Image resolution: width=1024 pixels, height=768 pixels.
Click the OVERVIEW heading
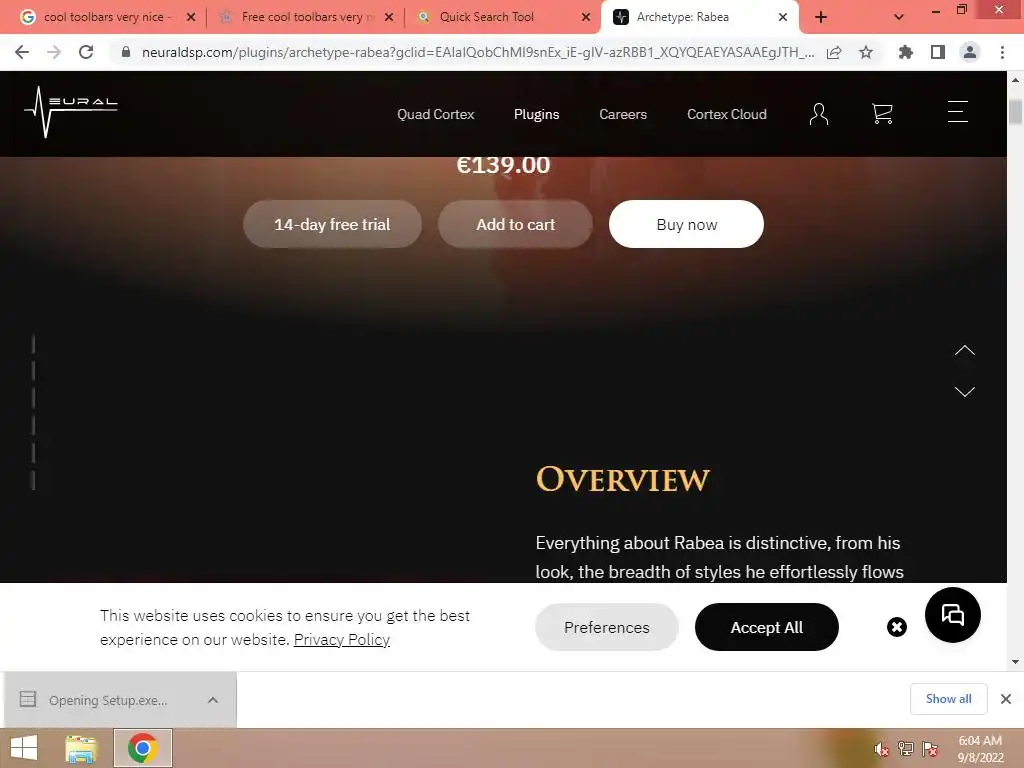coord(622,479)
